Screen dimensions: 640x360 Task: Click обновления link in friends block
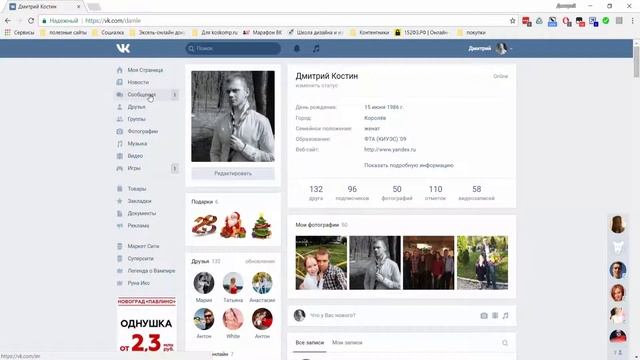tap(260, 261)
